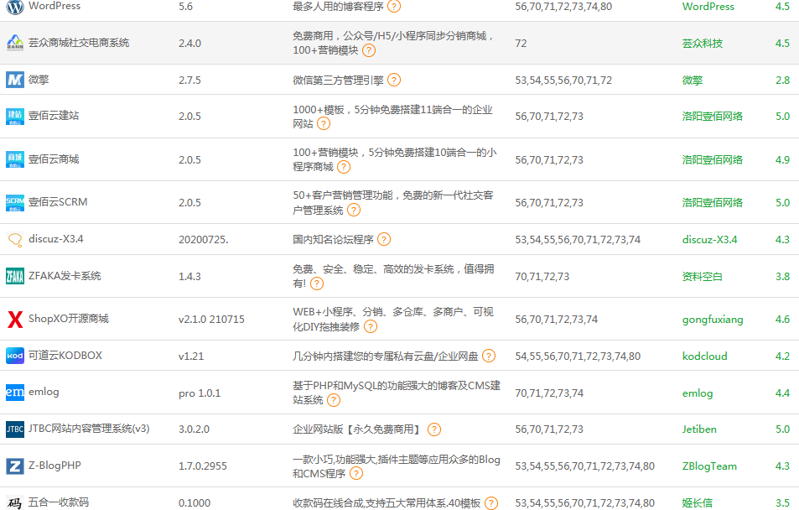This screenshot has width=799, height=510.
Task: Open help icon in ShopXO description
Action: tap(370, 327)
